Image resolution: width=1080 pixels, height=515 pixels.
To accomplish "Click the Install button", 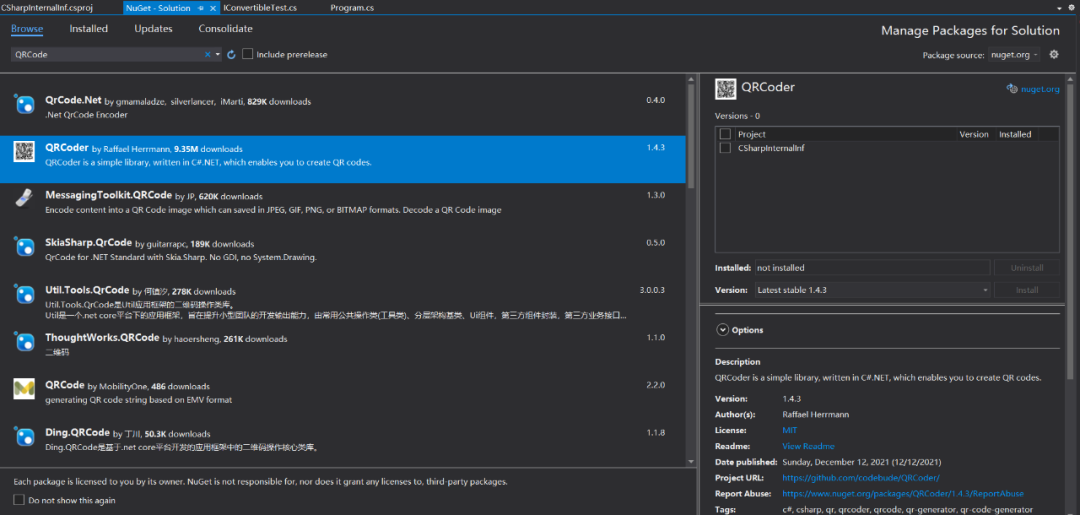I will click(1027, 290).
